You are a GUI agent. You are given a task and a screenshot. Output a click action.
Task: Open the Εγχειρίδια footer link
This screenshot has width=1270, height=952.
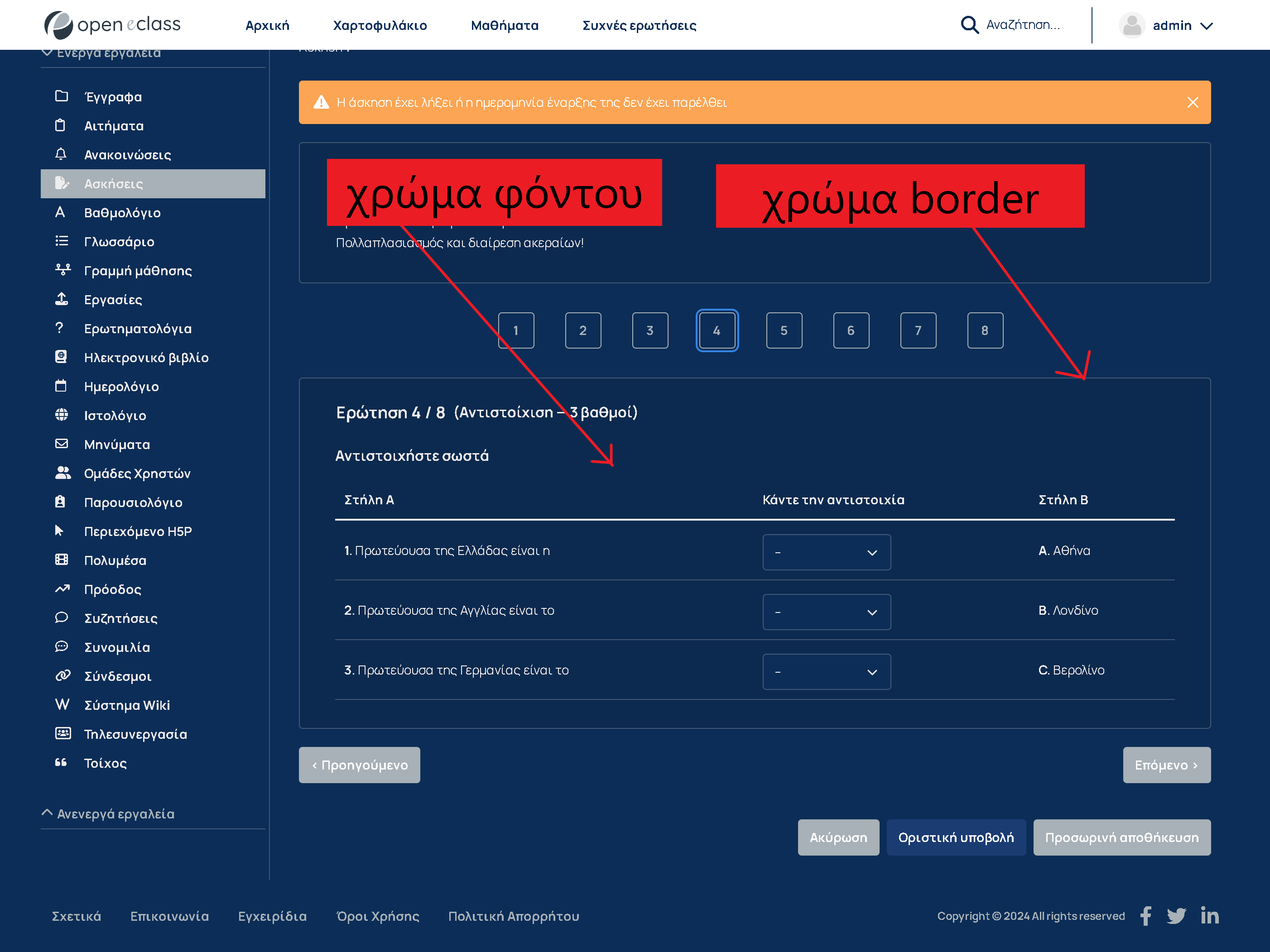tap(272, 916)
